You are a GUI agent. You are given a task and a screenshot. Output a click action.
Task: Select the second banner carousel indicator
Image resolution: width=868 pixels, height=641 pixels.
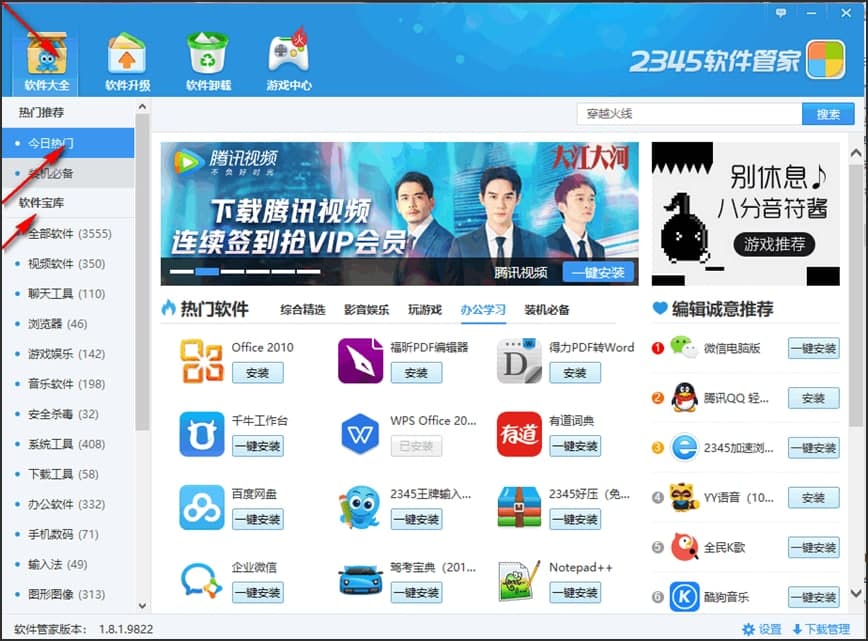(x=207, y=271)
